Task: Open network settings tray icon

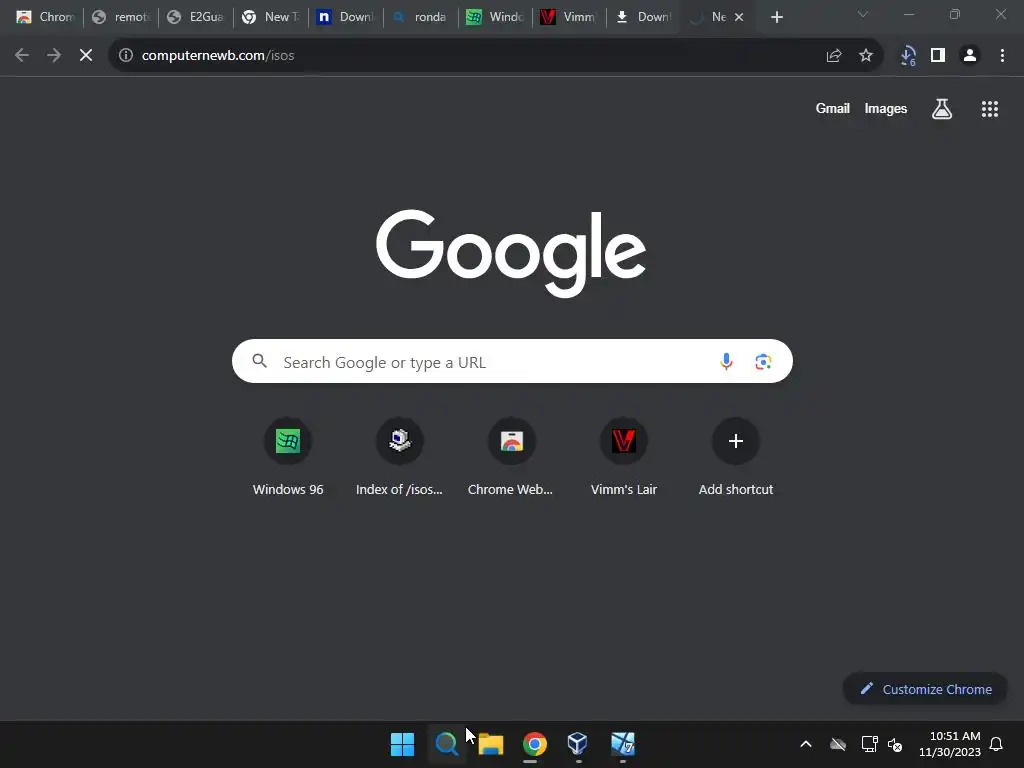Action: 869,744
